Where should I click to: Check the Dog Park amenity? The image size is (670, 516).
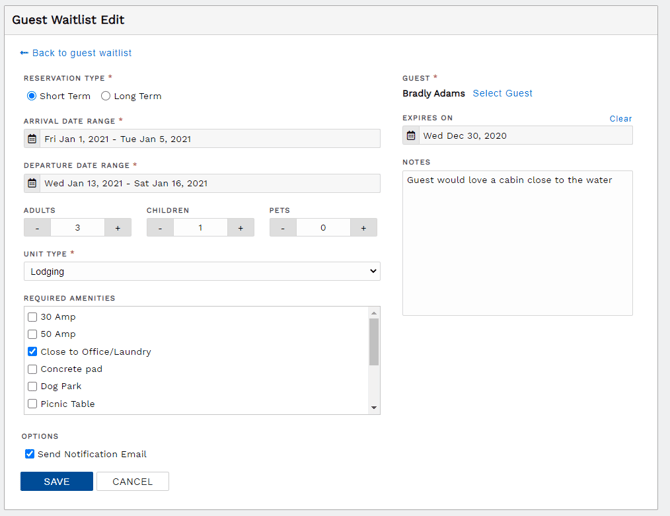32,386
